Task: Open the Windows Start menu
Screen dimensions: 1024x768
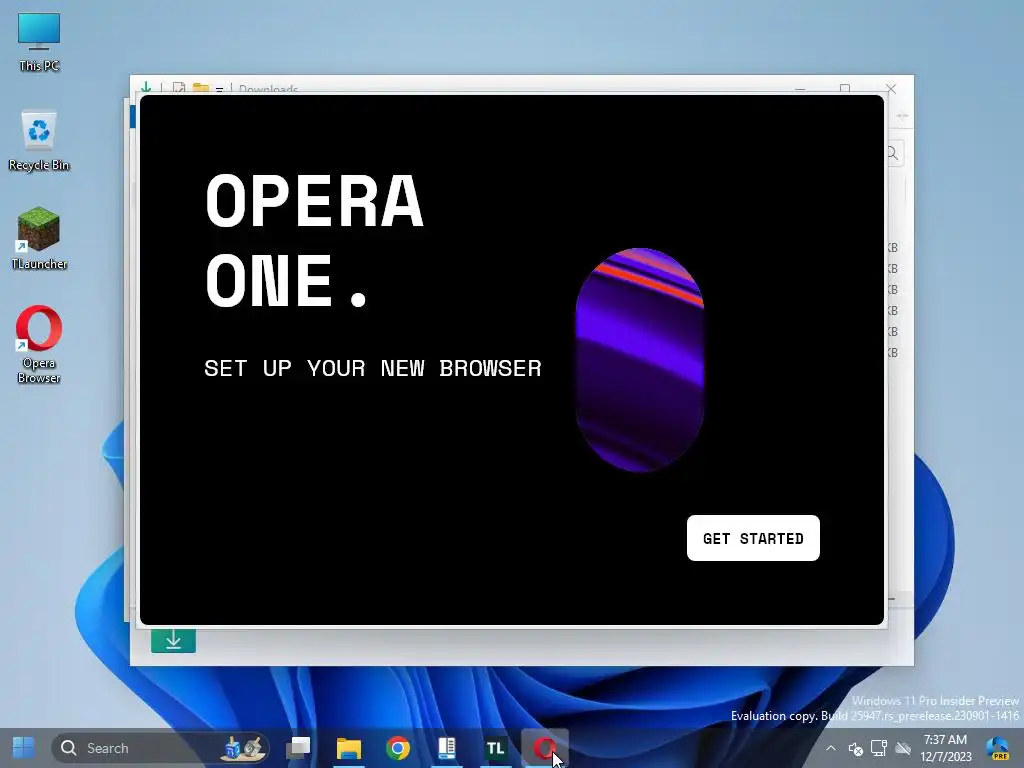Action: click(24, 748)
